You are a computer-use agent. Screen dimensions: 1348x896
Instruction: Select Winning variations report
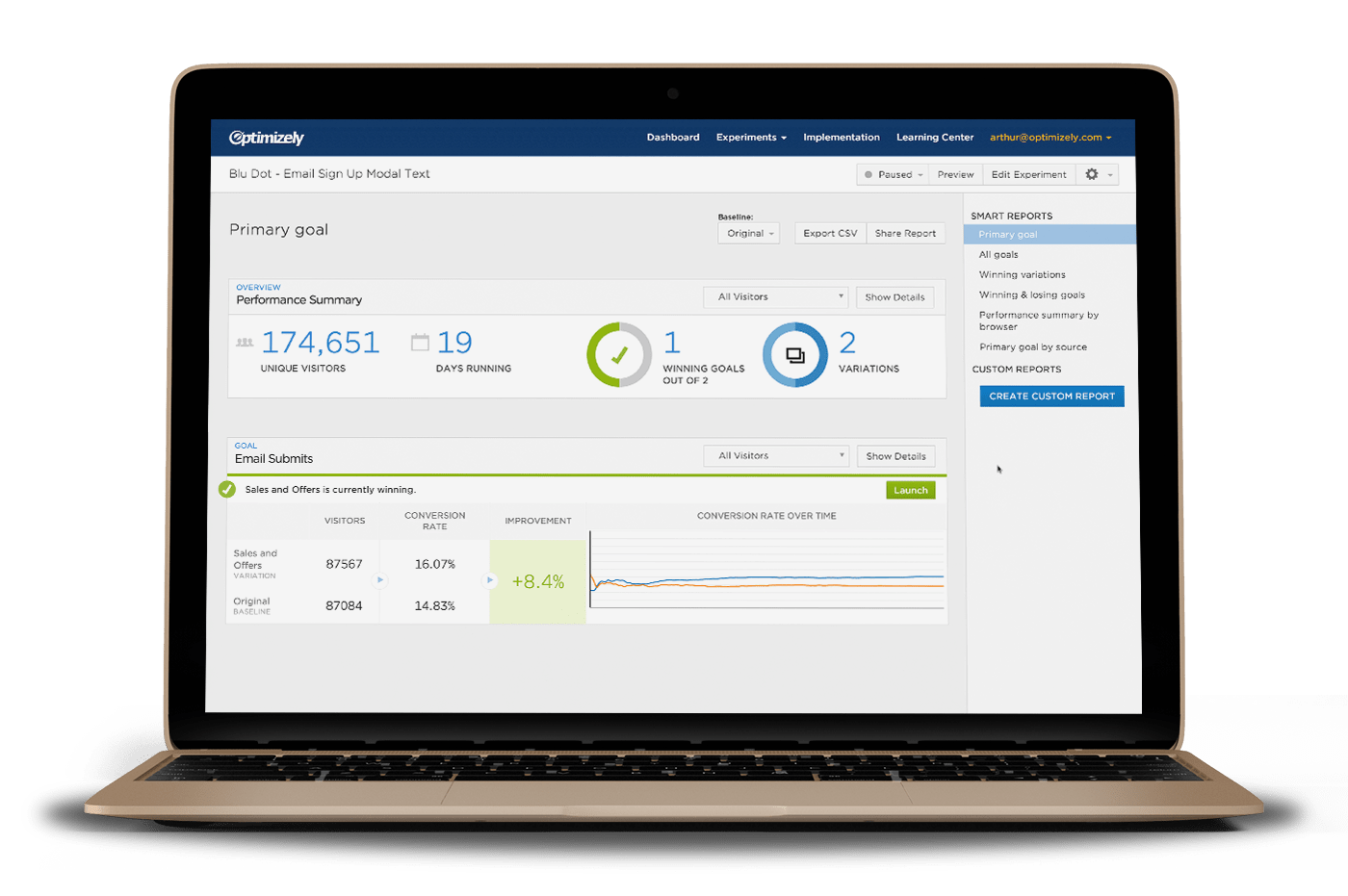tap(1022, 275)
